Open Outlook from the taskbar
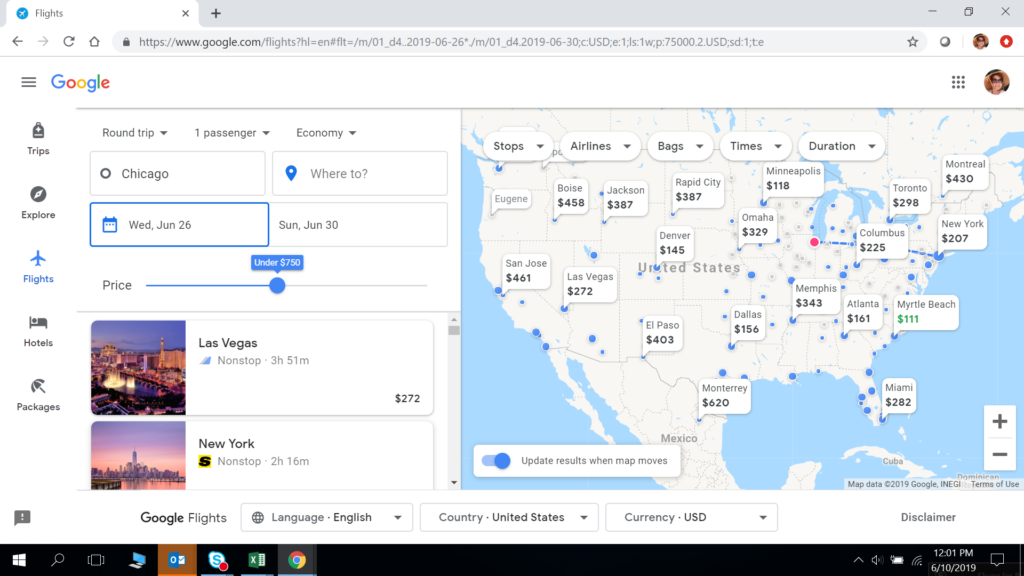Screen dimensions: 1024x576 [x=177, y=560]
